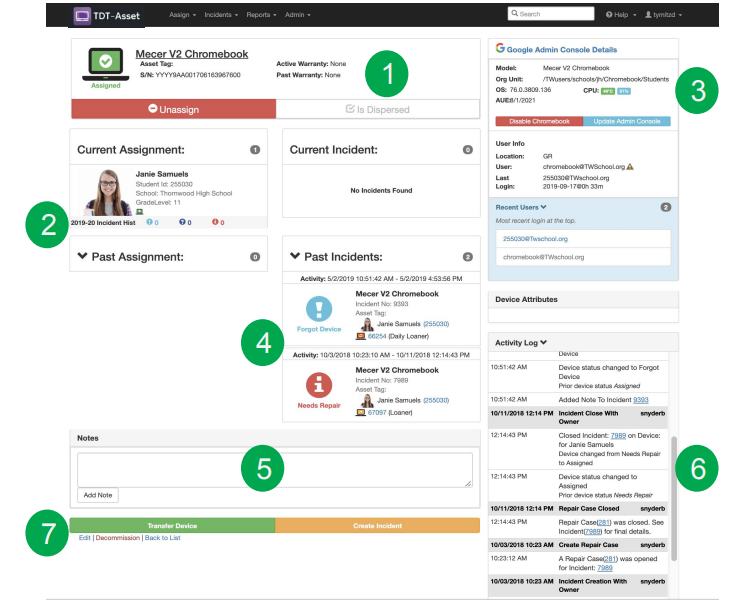Click the Decommission link

coord(117,538)
